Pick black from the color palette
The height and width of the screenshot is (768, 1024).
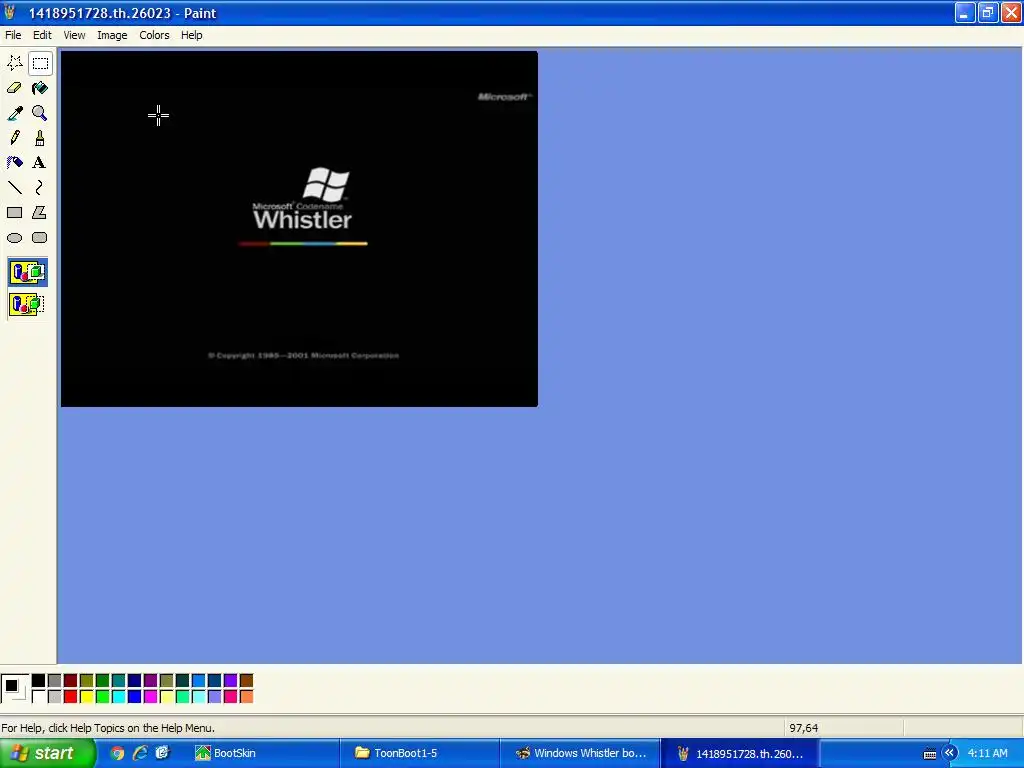pos(39,681)
